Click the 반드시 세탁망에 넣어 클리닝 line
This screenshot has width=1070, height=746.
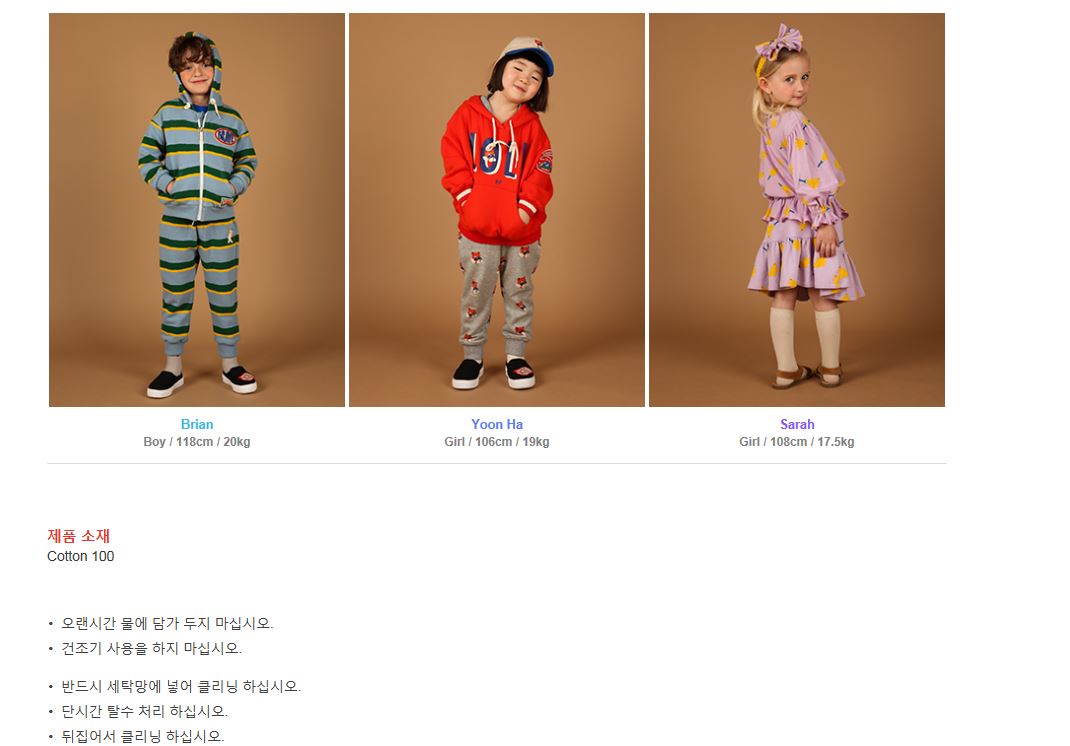tap(181, 686)
